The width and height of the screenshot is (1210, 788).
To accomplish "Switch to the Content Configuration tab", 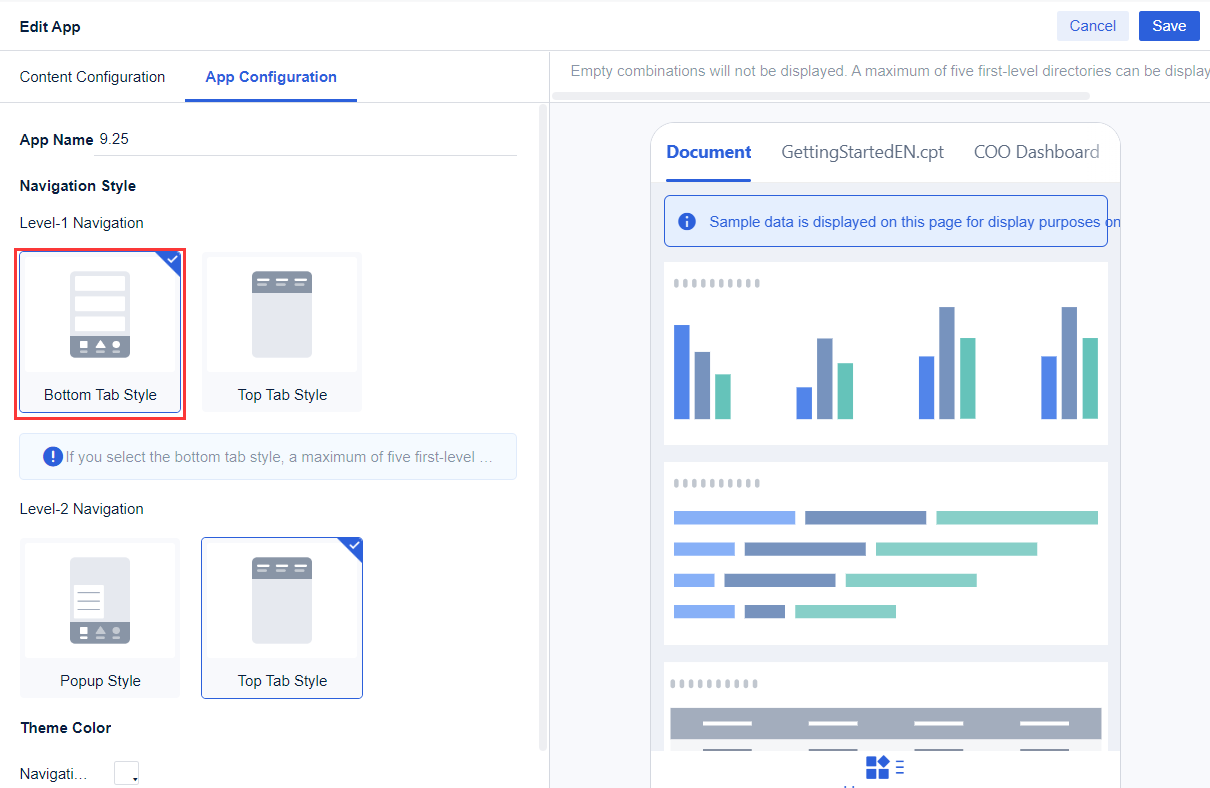I will pos(91,77).
